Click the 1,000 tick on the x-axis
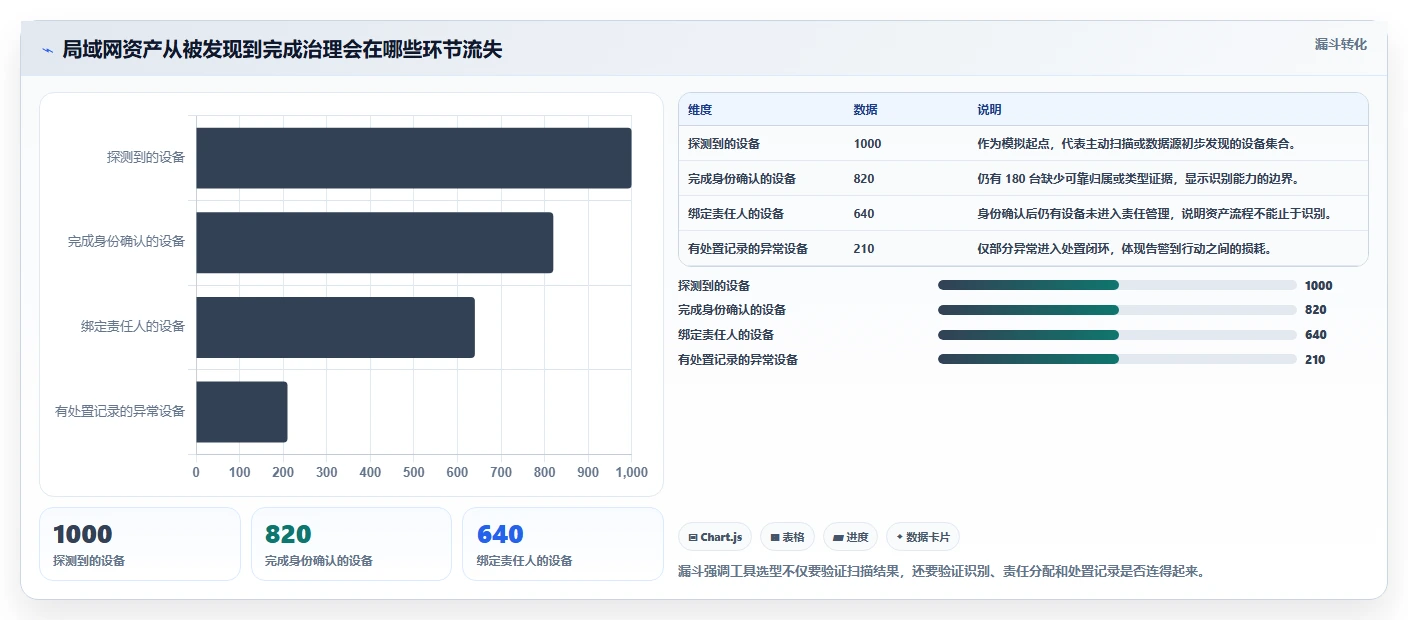The height and width of the screenshot is (620, 1408). (x=631, y=472)
